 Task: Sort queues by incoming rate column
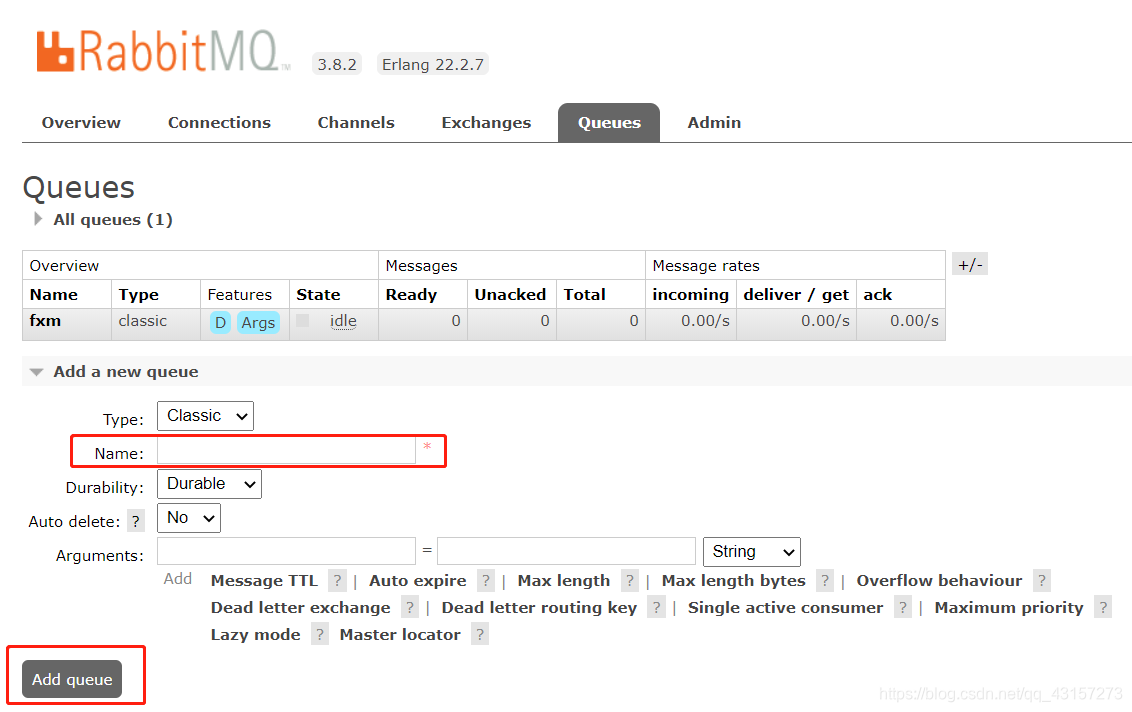(690, 295)
